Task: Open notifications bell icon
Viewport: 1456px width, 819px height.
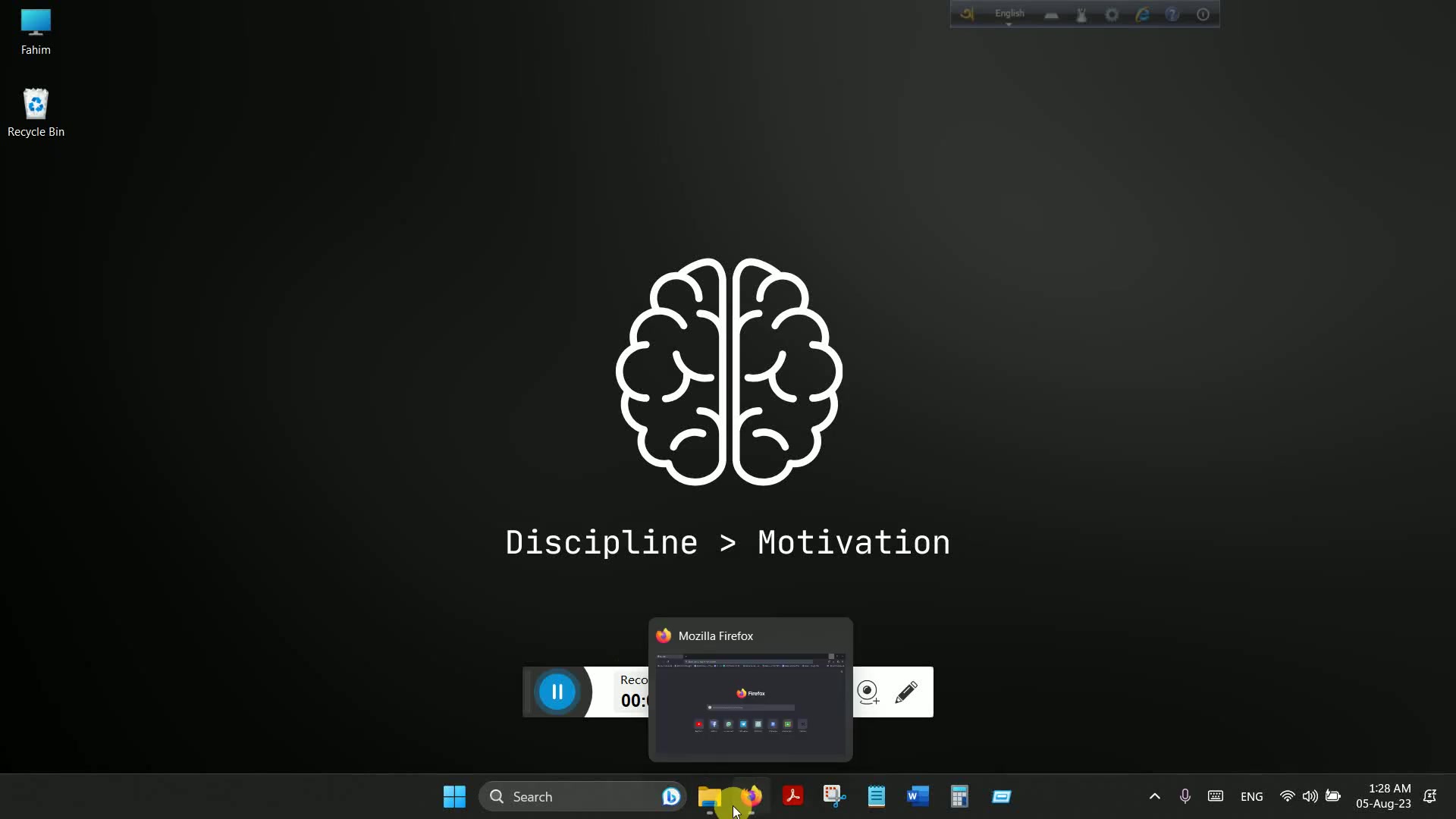Action: pos(1430,796)
